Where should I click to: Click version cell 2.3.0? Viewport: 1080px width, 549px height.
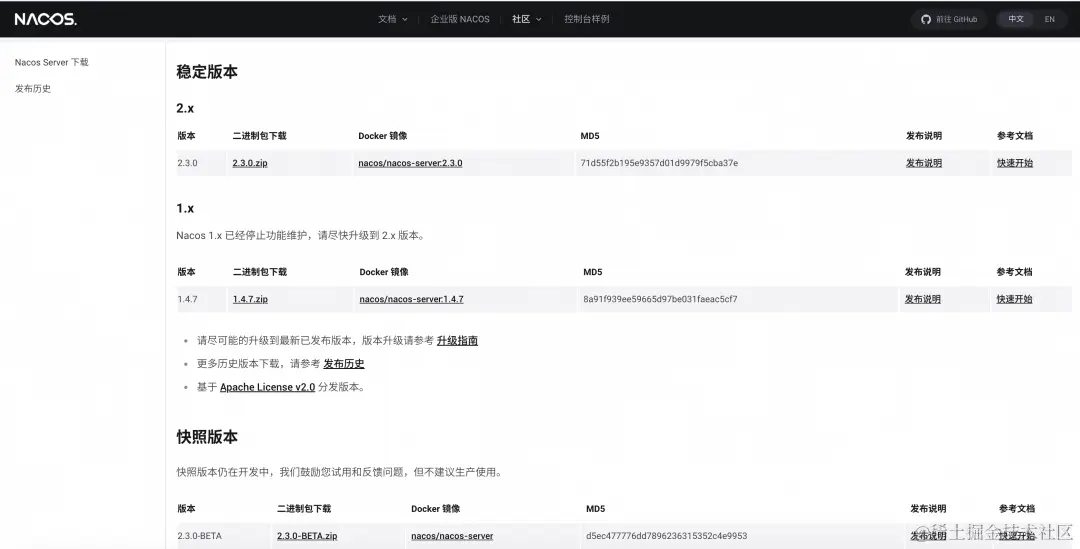(187, 163)
